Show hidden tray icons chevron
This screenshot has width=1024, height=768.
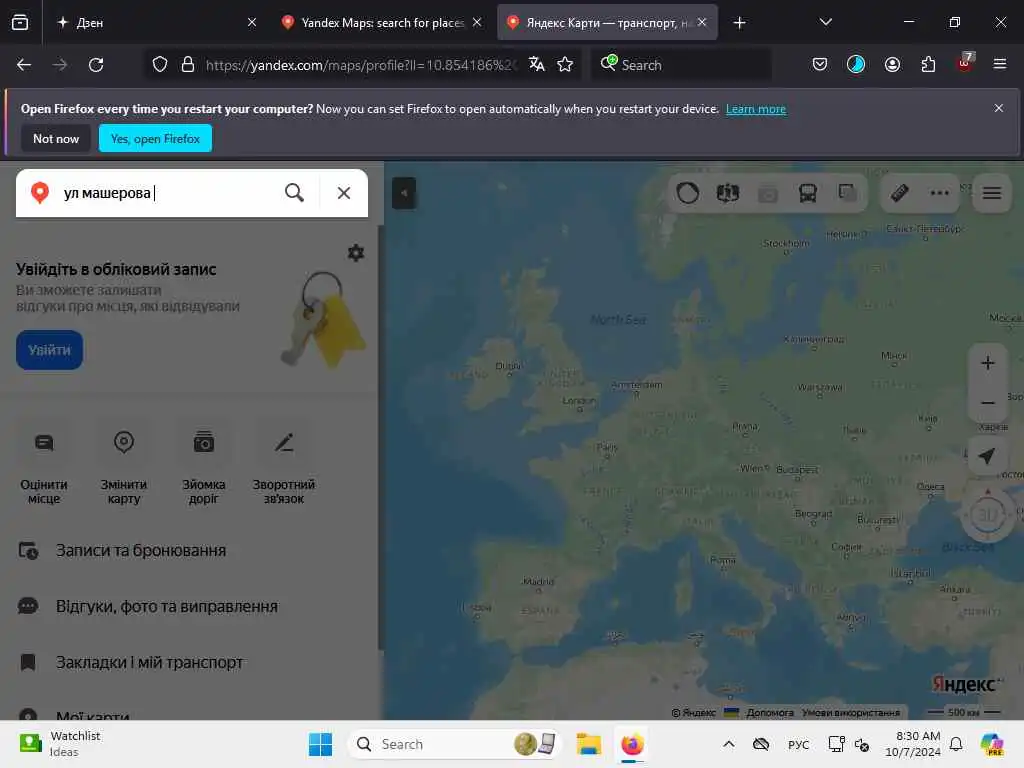pyautogui.click(x=729, y=744)
